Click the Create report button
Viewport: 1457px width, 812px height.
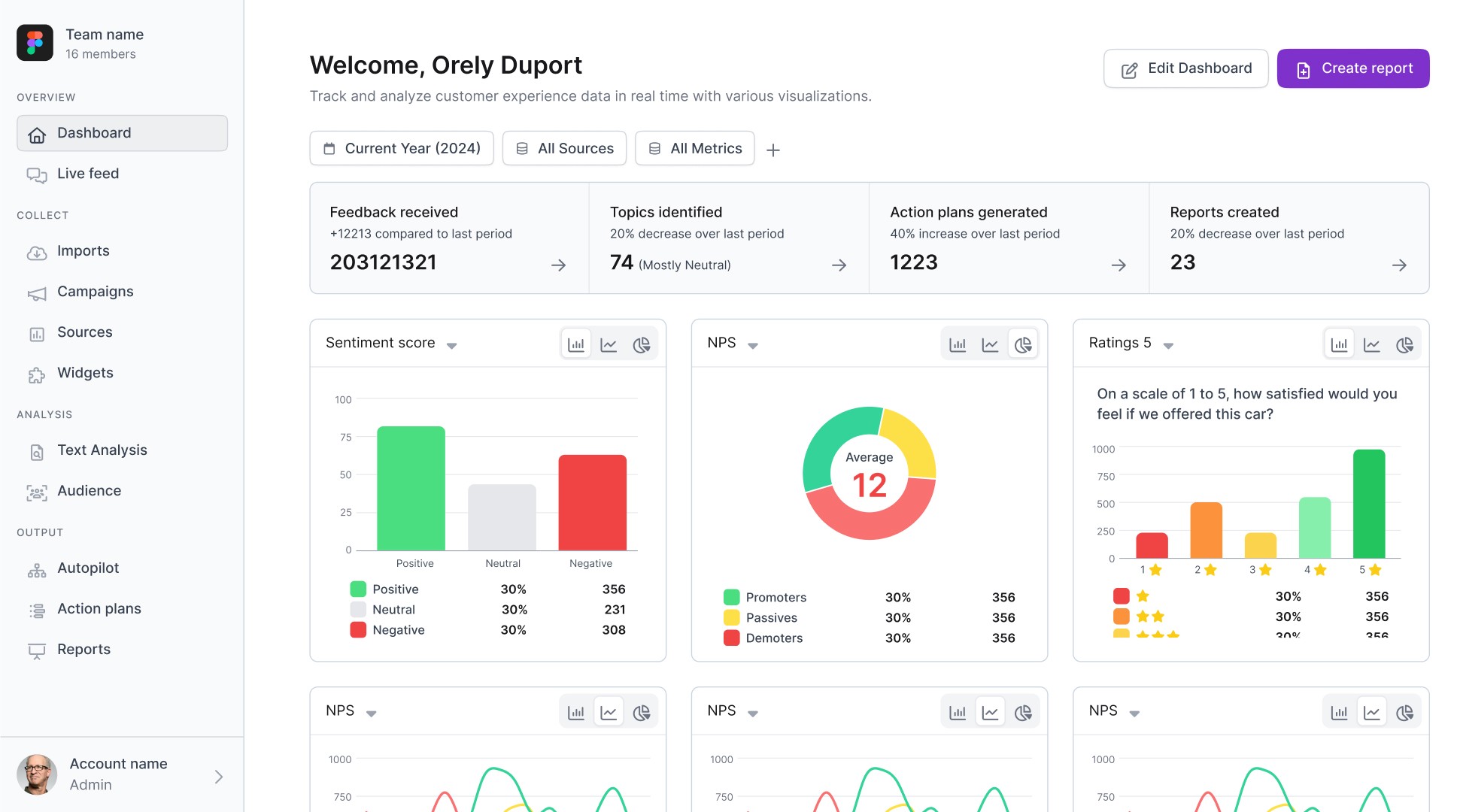1352,68
